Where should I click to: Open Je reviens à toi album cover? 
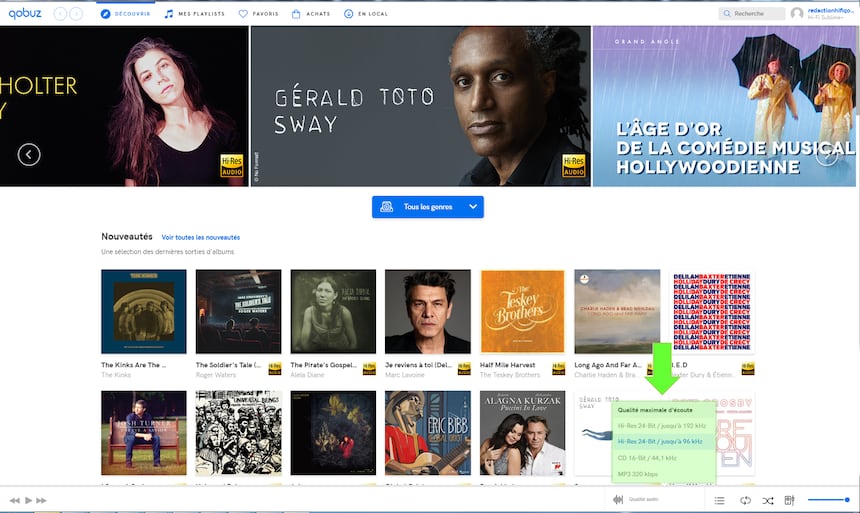pos(428,311)
